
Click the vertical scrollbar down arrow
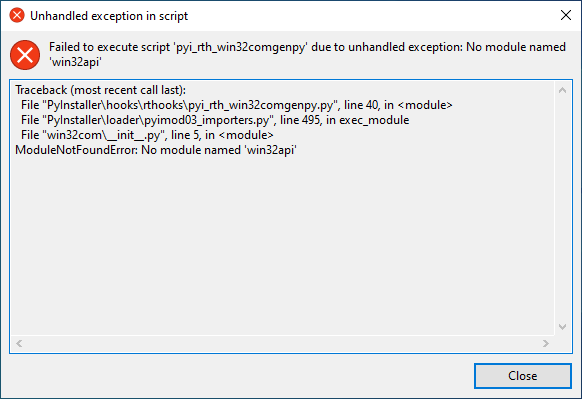click(x=562, y=327)
